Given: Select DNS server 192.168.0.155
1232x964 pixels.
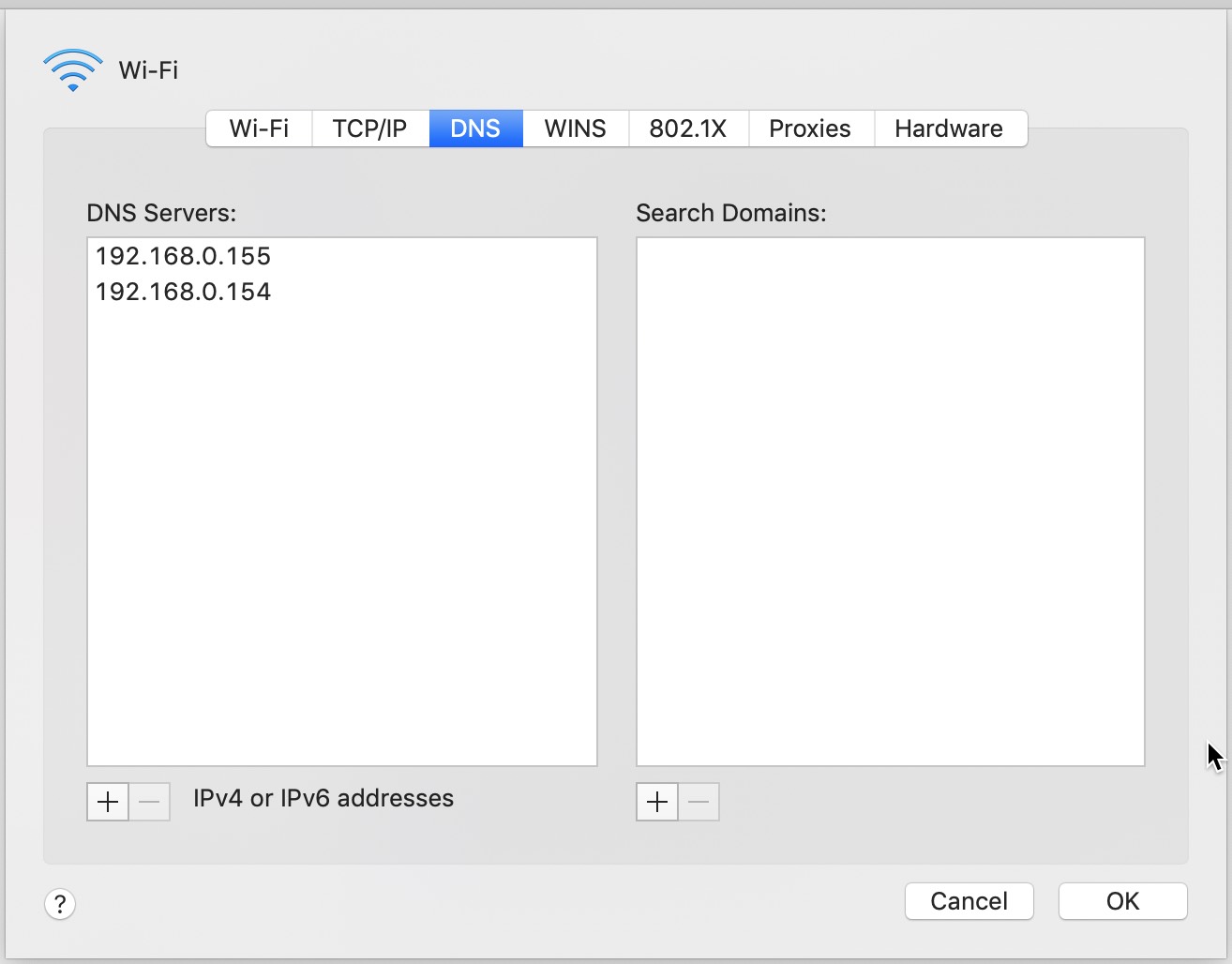Looking at the screenshot, I should (x=342, y=256).
